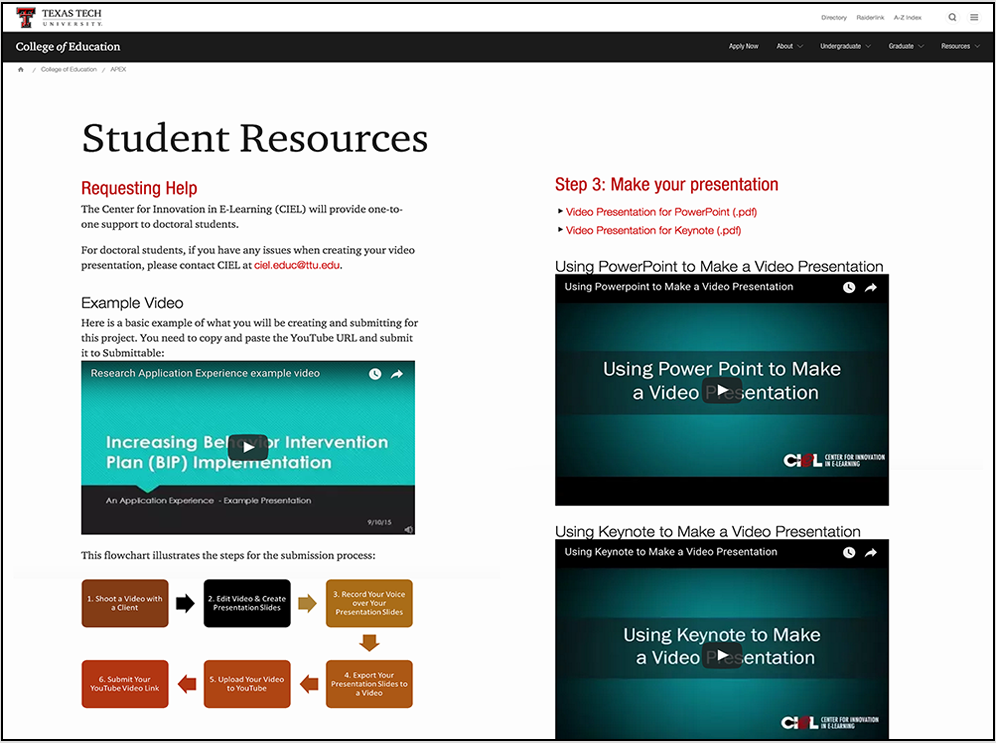The width and height of the screenshot is (996, 743).
Task: Click Watch Later clock on Research Application video
Action: pos(375,374)
